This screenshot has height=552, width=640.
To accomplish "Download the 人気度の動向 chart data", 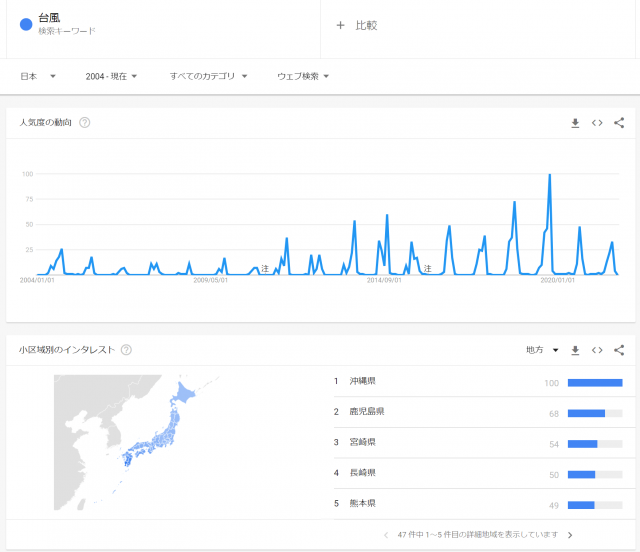I will 575,123.
